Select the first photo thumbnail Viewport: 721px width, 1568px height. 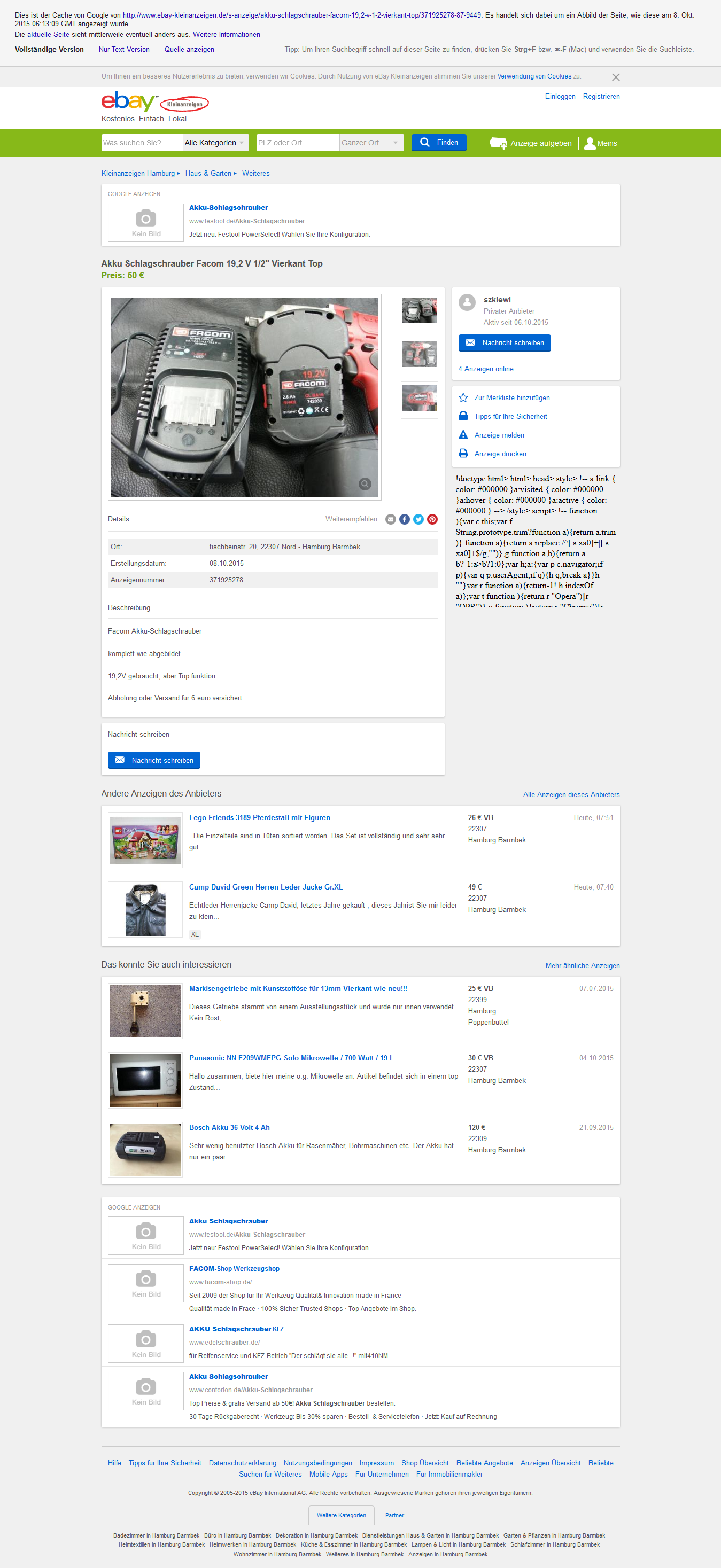(x=419, y=312)
